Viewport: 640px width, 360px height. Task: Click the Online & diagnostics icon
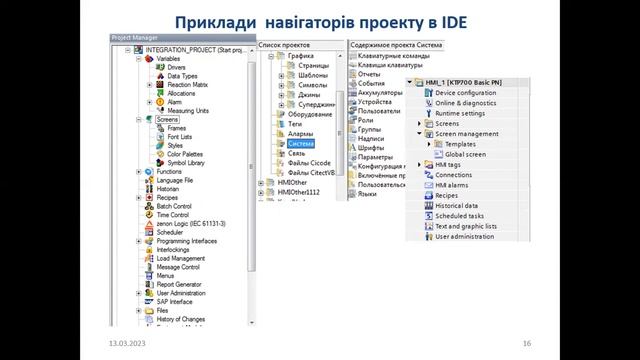pos(429,103)
